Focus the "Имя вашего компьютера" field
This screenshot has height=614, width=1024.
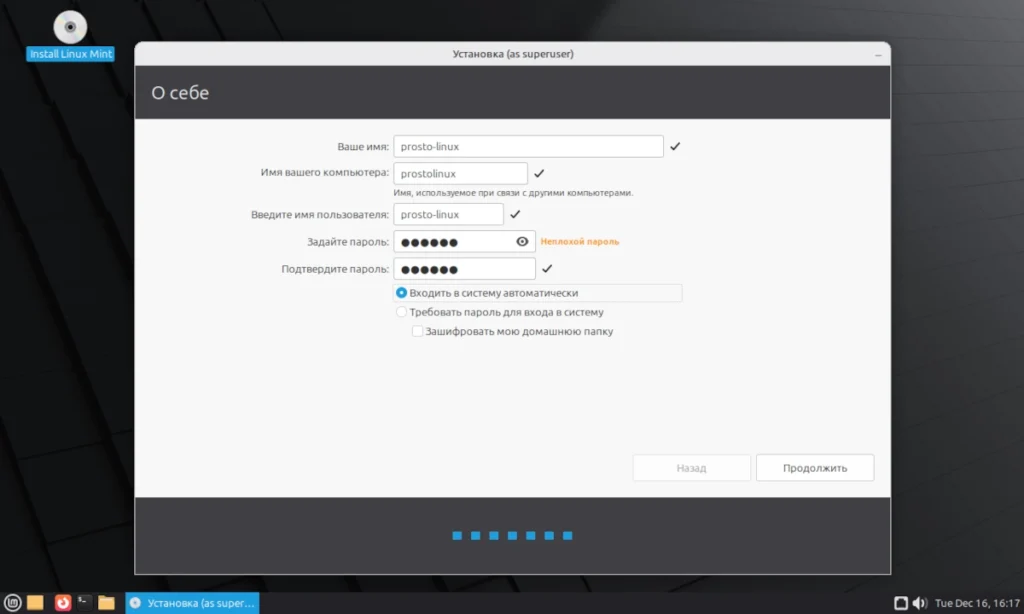click(x=460, y=174)
